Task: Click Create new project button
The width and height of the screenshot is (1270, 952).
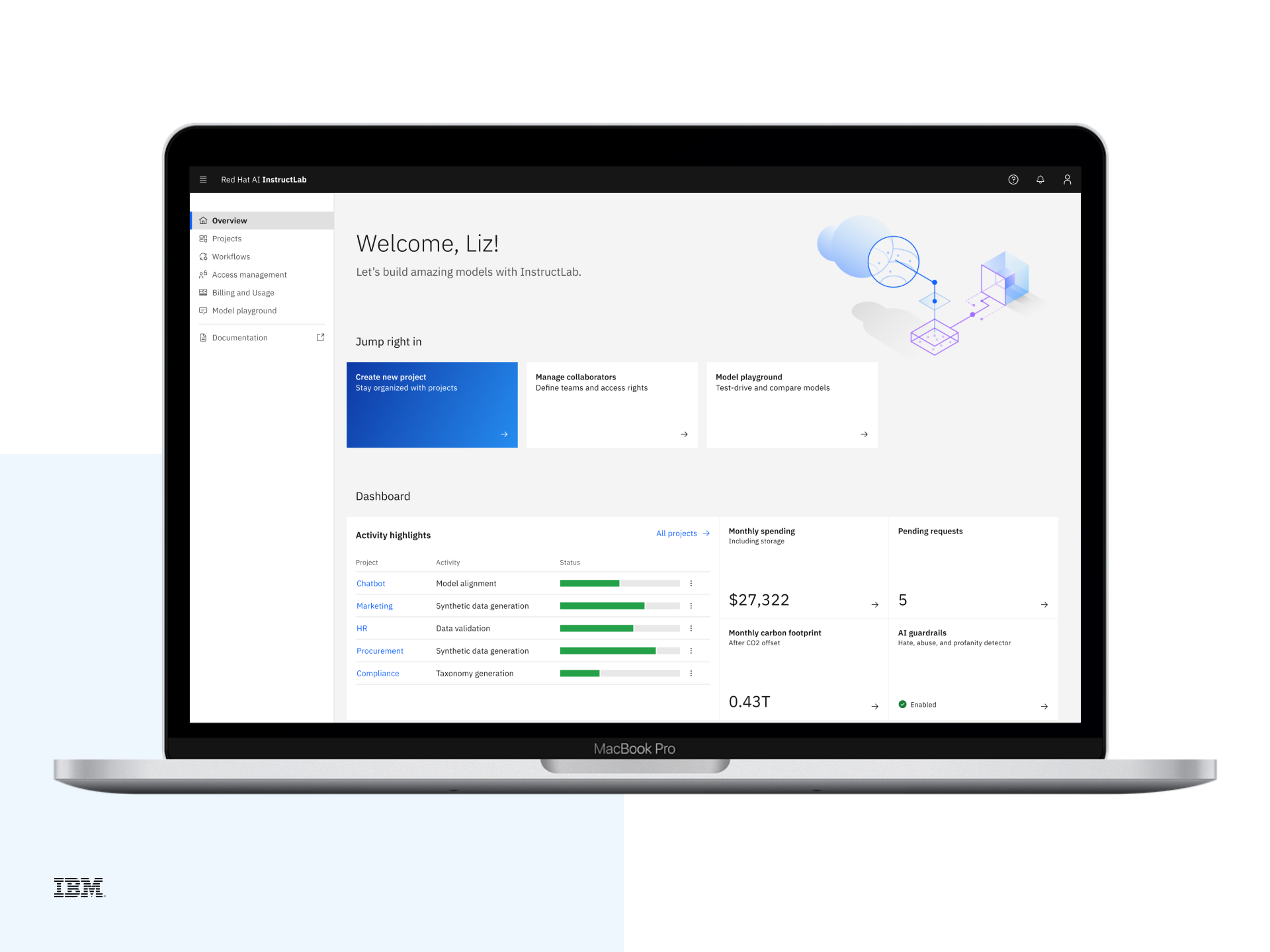Action: tap(432, 404)
